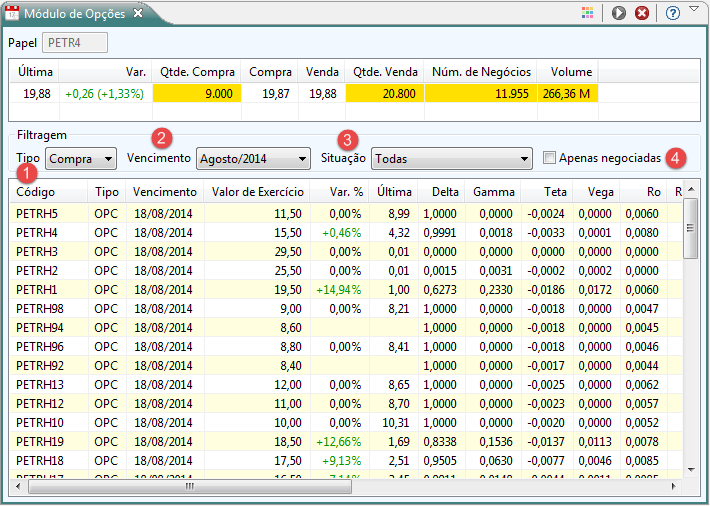Sort by the Gamma column header

point(493,192)
